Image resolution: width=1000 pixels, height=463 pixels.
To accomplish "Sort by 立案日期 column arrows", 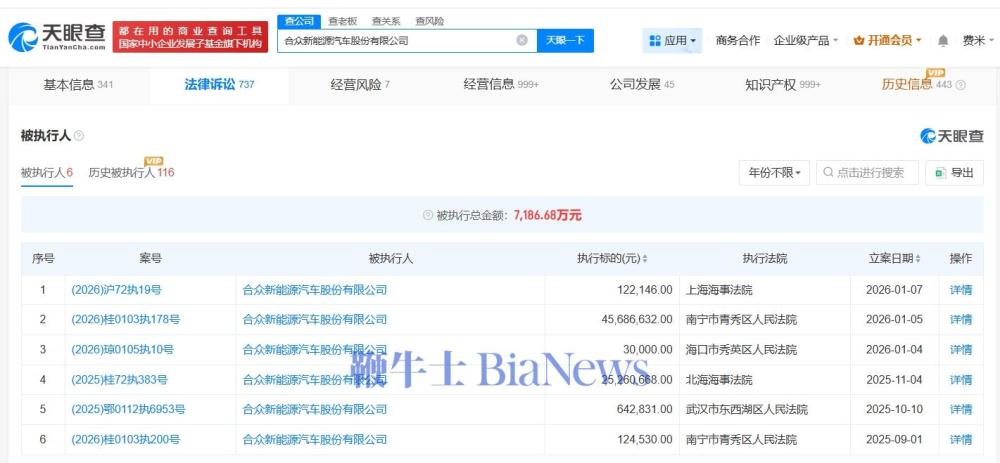I will tap(918, 259).
